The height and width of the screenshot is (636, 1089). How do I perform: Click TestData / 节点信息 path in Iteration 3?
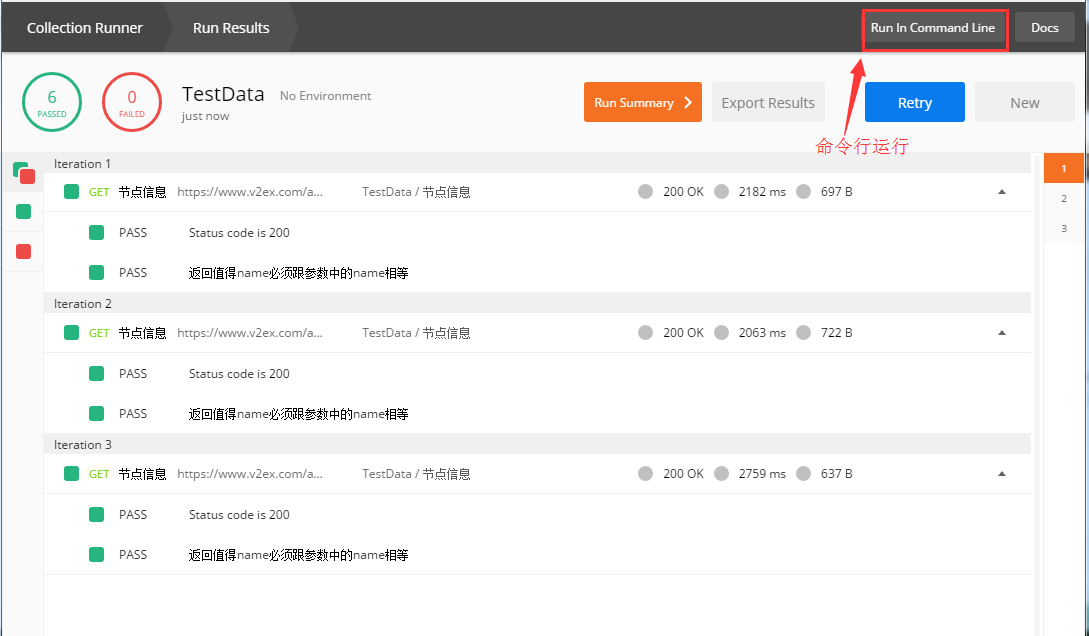tap(416, 474)
